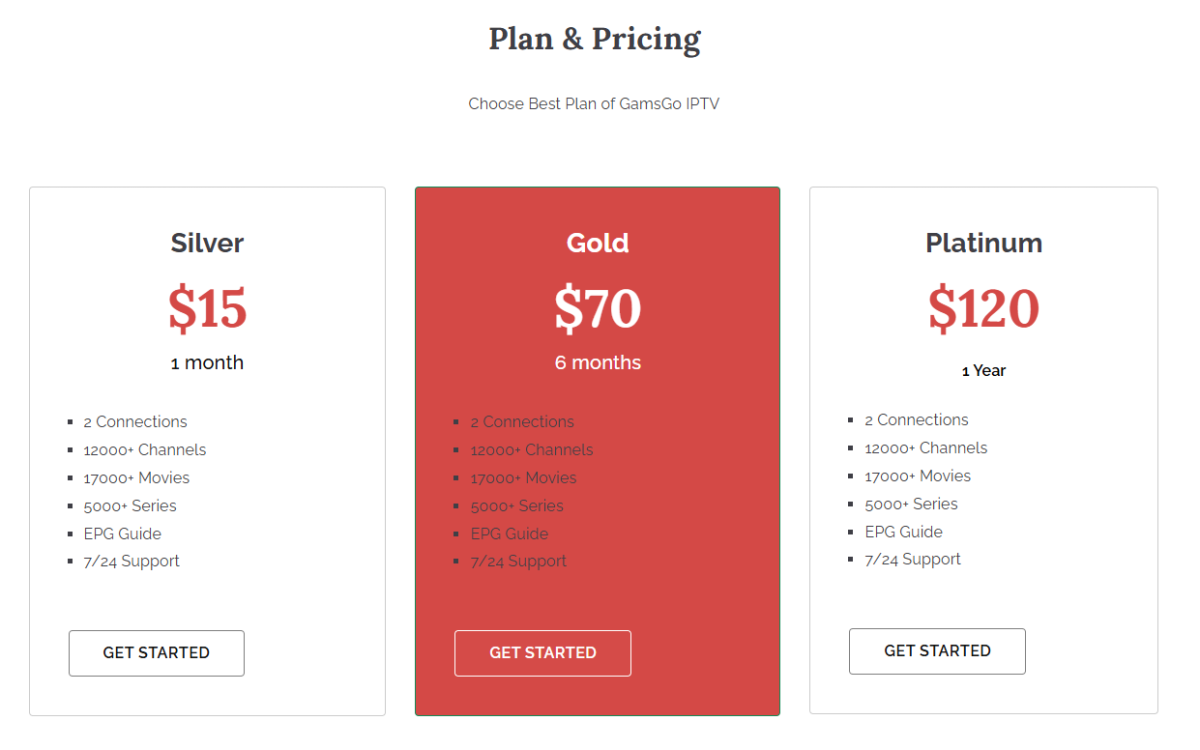Click the '1 month' duration label
This screenshot has width=1200, height=750.
(207, 362)
